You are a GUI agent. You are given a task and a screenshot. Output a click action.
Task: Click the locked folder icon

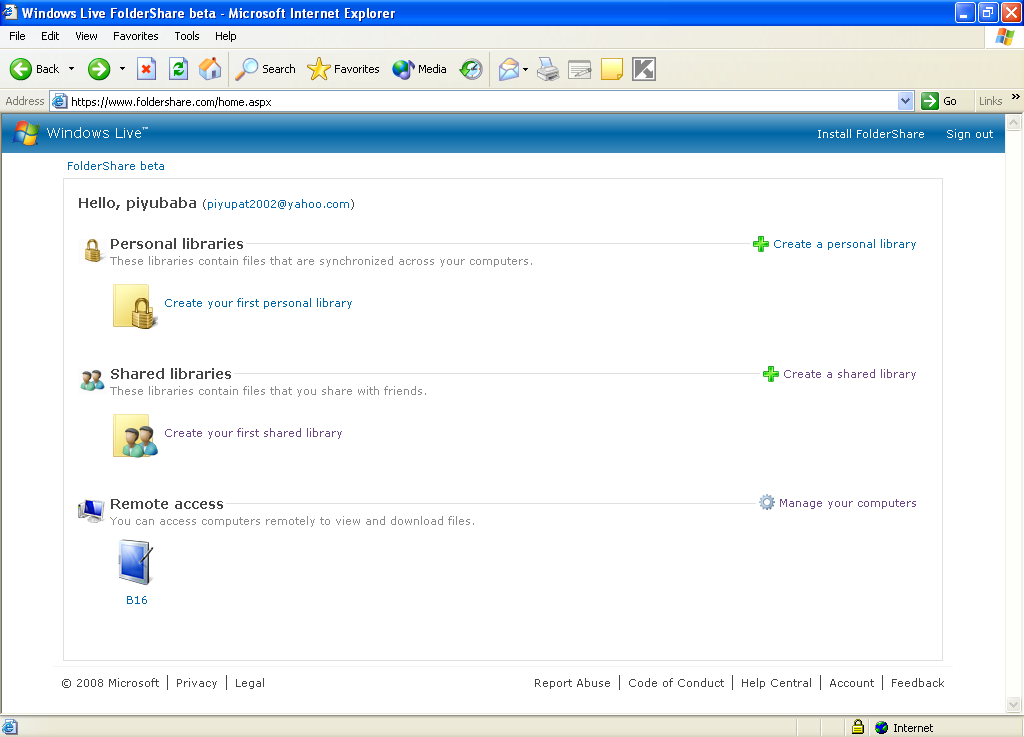coord(135,306)
